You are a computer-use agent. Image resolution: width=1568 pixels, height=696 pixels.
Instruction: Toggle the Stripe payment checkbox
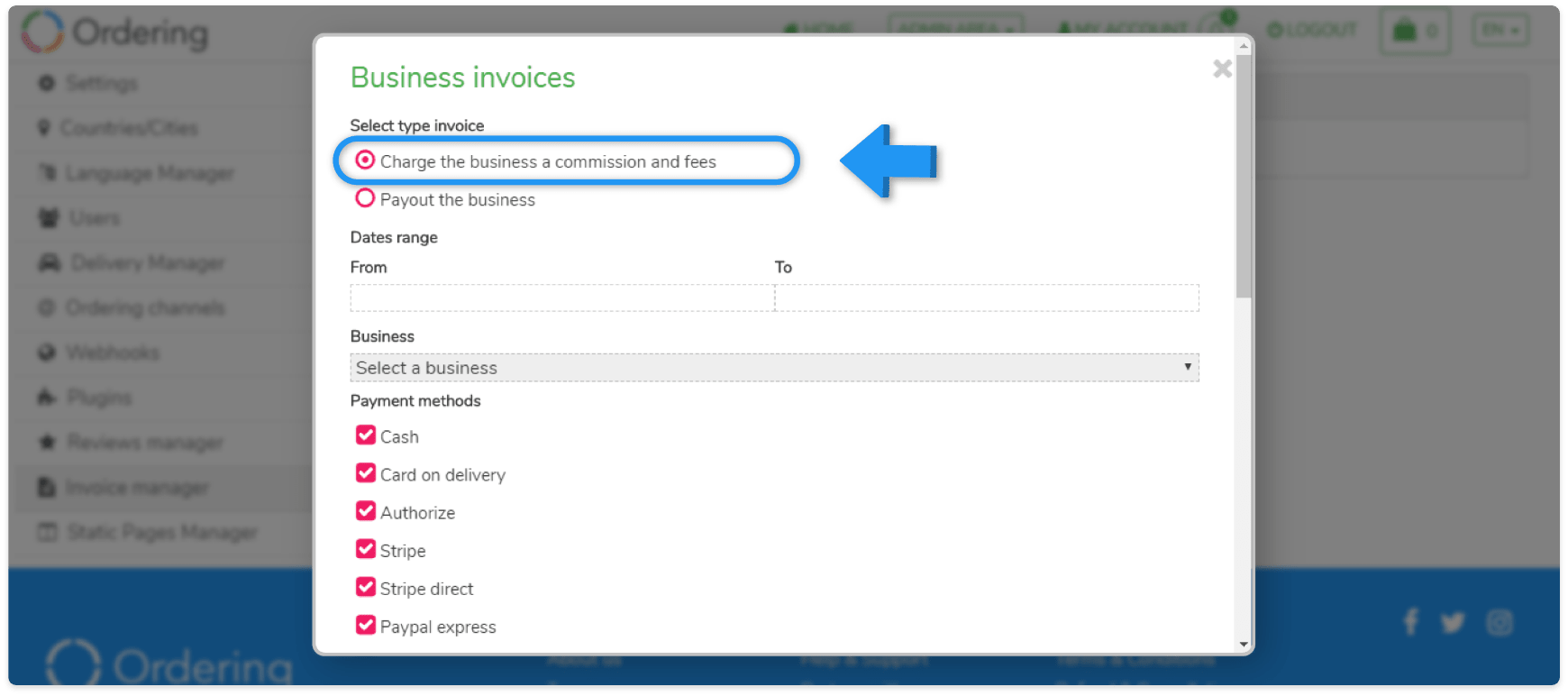click(x=366, y=549)
